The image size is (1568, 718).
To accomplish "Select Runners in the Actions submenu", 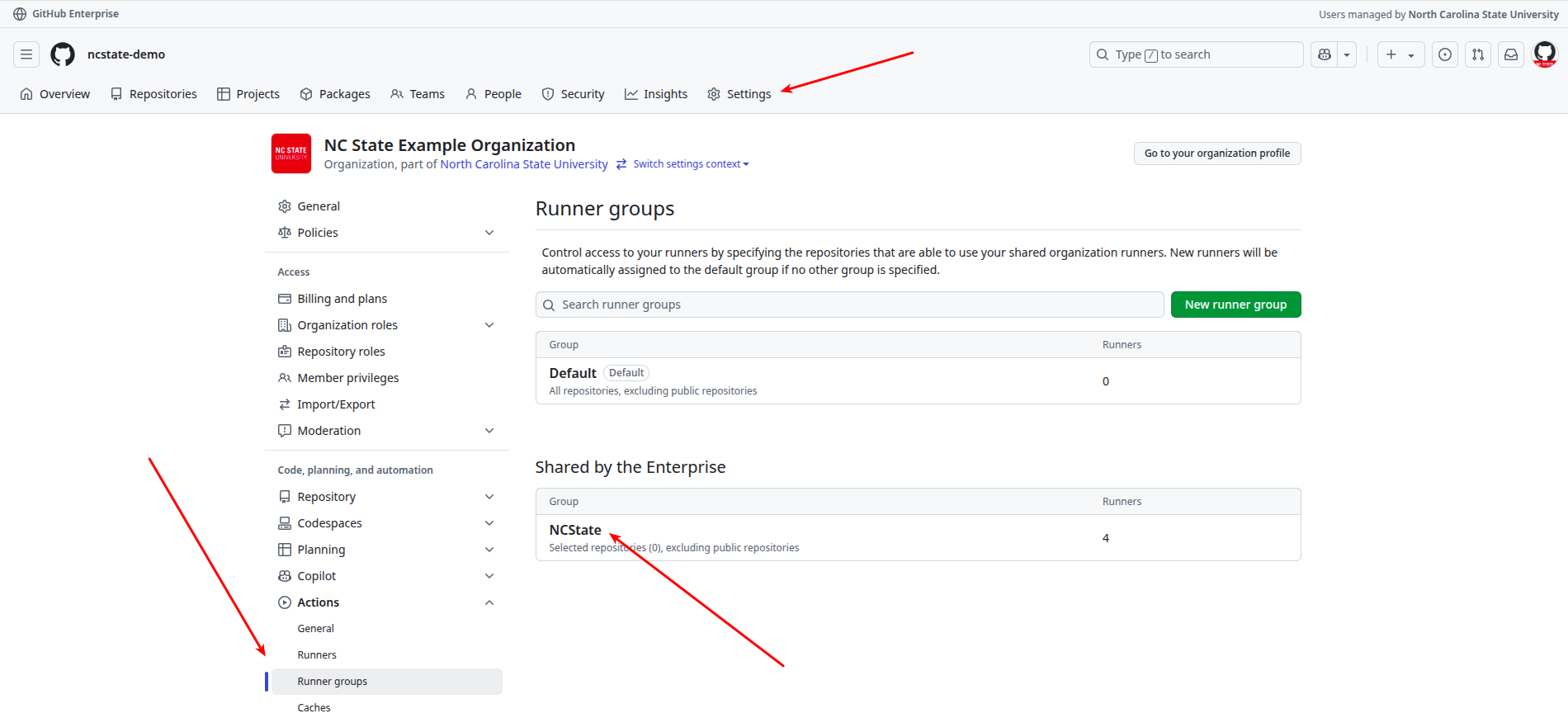I will 317,655.
